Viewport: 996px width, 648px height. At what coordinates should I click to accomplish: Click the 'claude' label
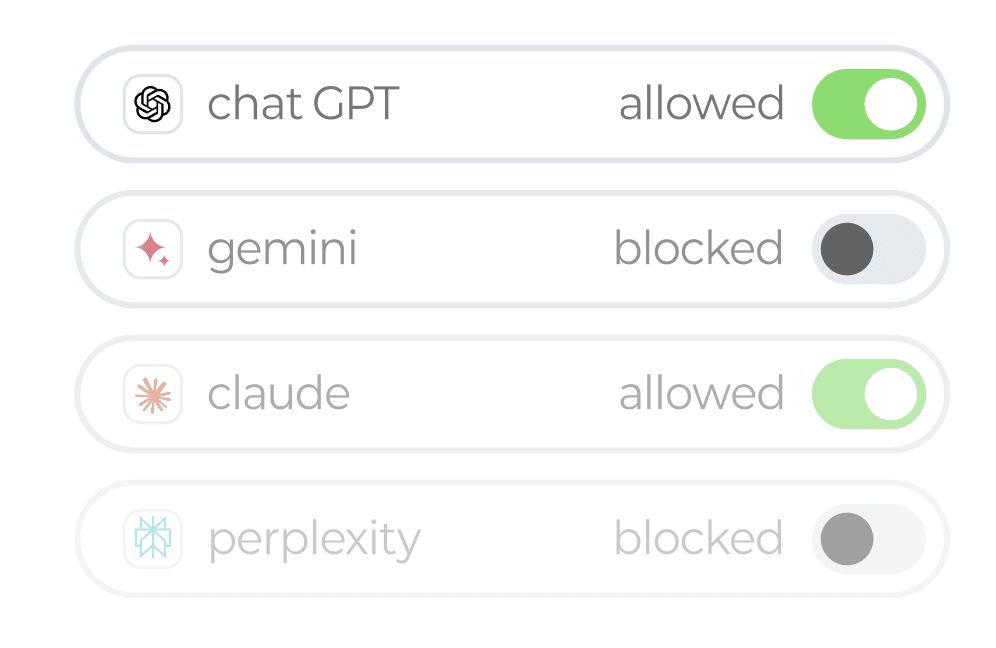pos(279,393)
